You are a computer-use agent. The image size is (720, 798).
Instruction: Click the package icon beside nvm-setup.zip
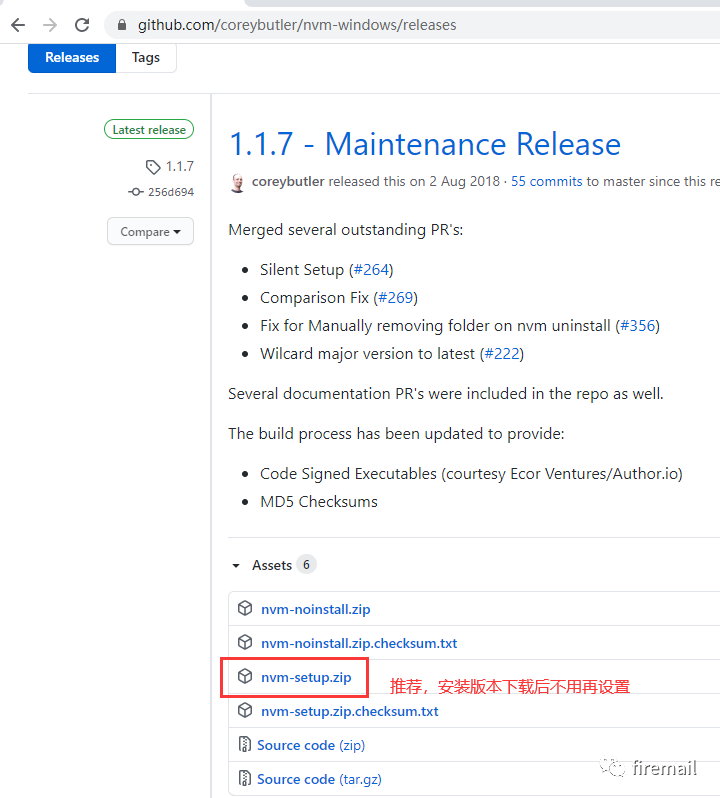245,676
